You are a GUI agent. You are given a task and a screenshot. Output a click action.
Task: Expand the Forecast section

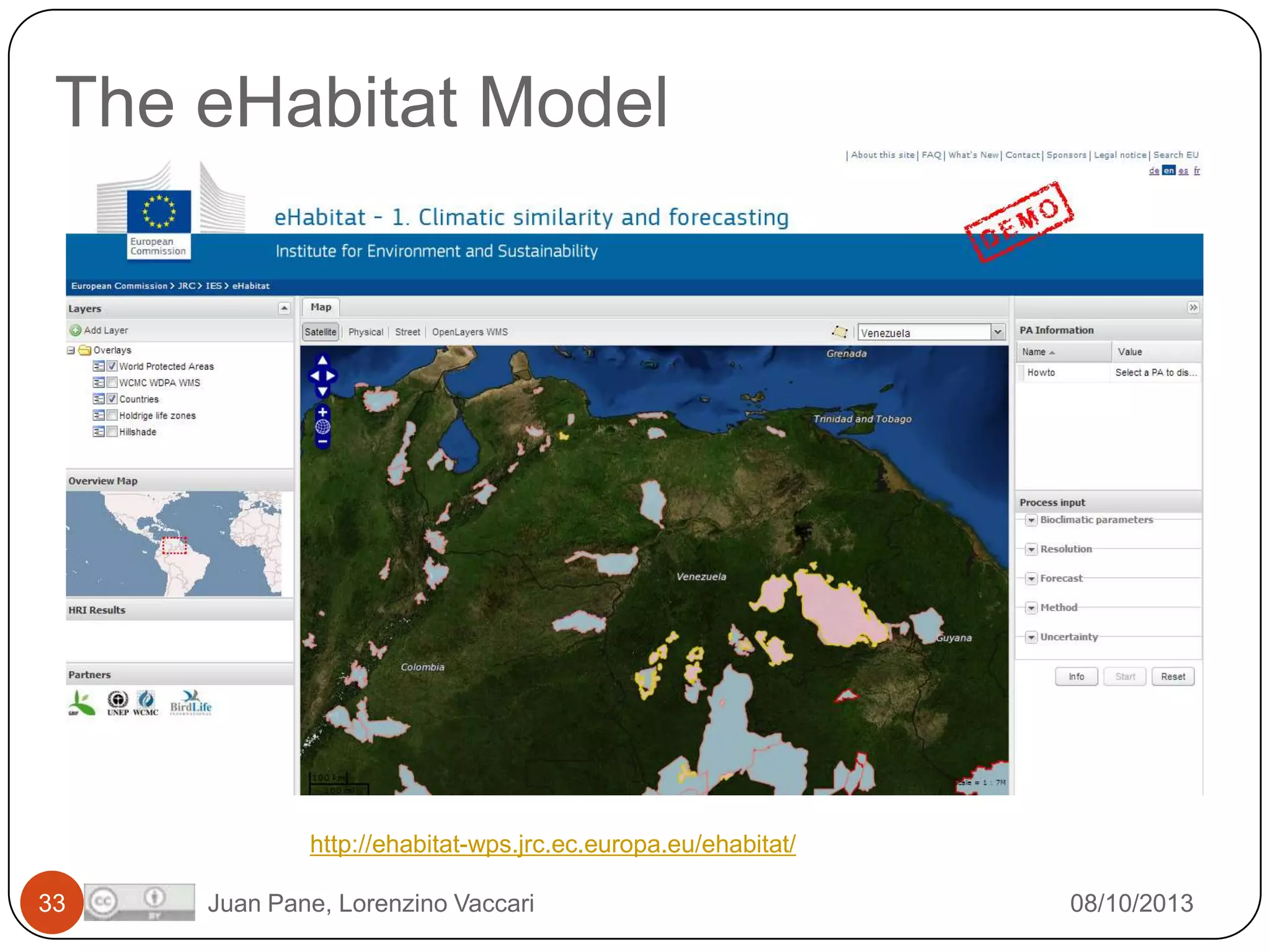(1031, 578)
